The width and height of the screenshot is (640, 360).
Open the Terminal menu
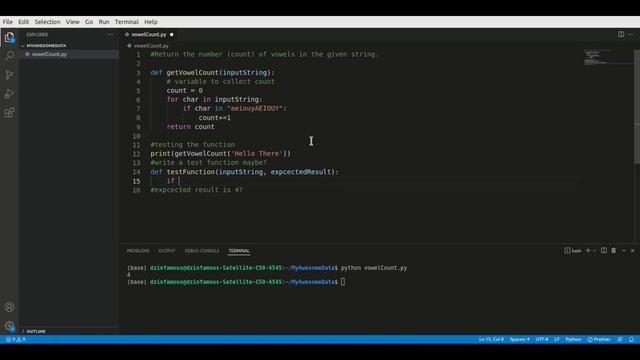(127, 22)
